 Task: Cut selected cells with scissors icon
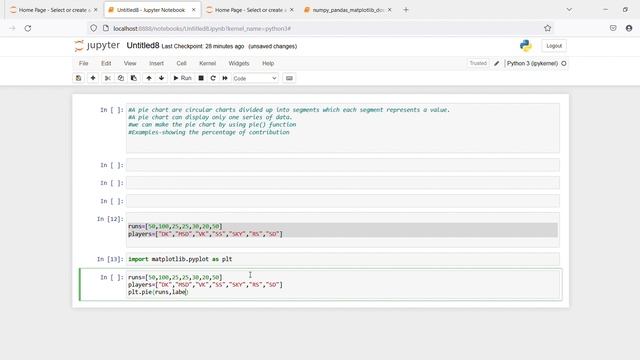coord(108,78)
